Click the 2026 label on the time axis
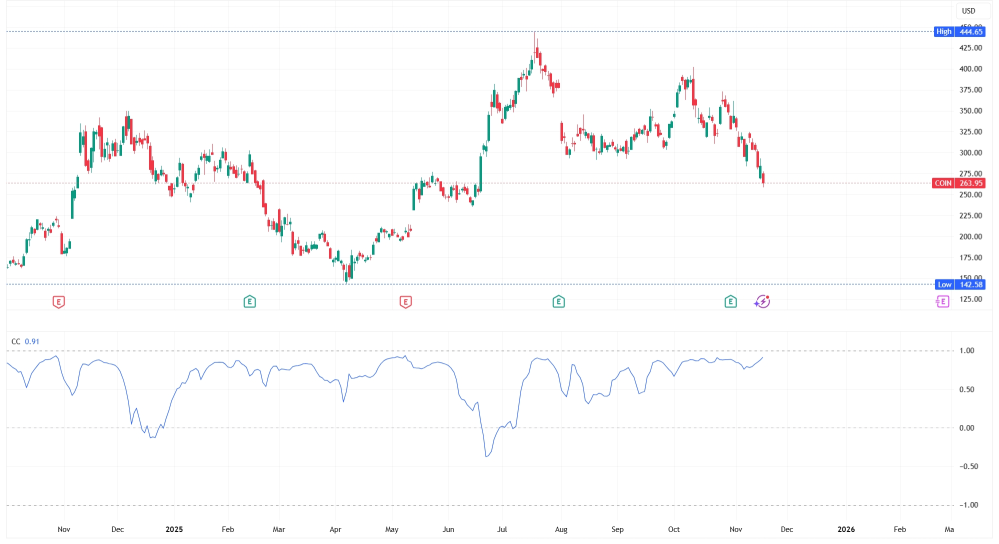999x544 pixels. (x=845, y=528)
